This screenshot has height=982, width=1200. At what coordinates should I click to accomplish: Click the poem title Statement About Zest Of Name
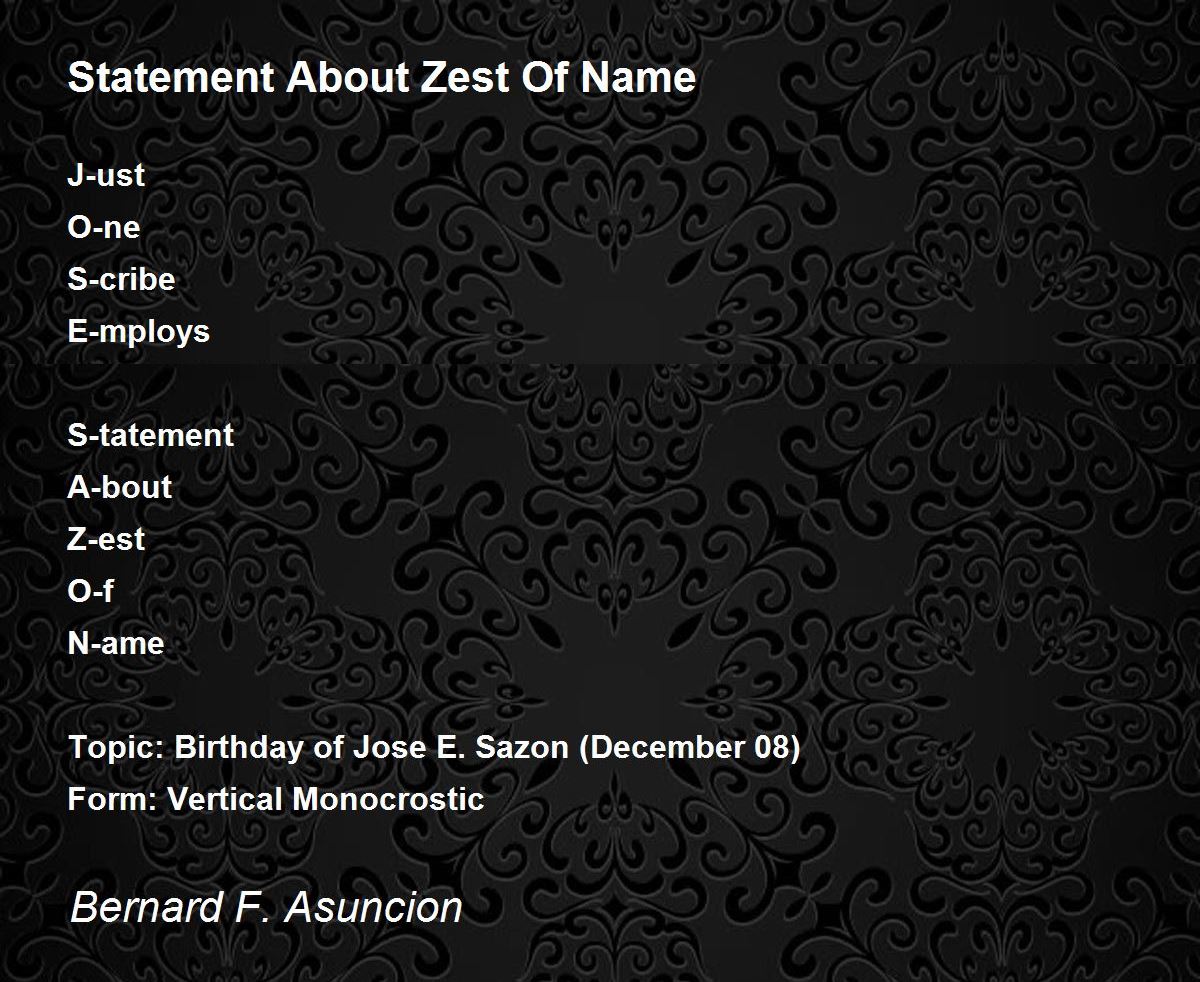pyautogui.click(x=381, y=78)
